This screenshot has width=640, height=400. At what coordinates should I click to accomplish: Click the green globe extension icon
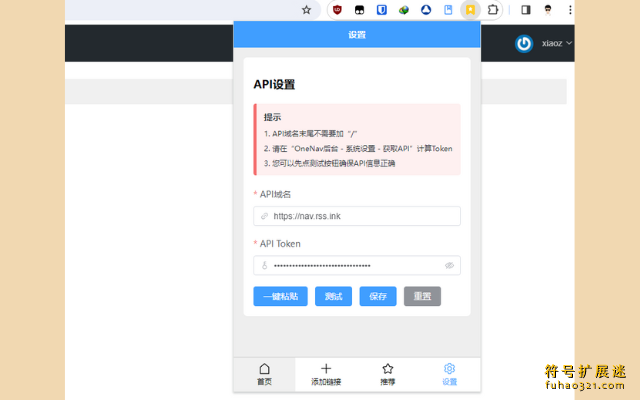[404, 10]
